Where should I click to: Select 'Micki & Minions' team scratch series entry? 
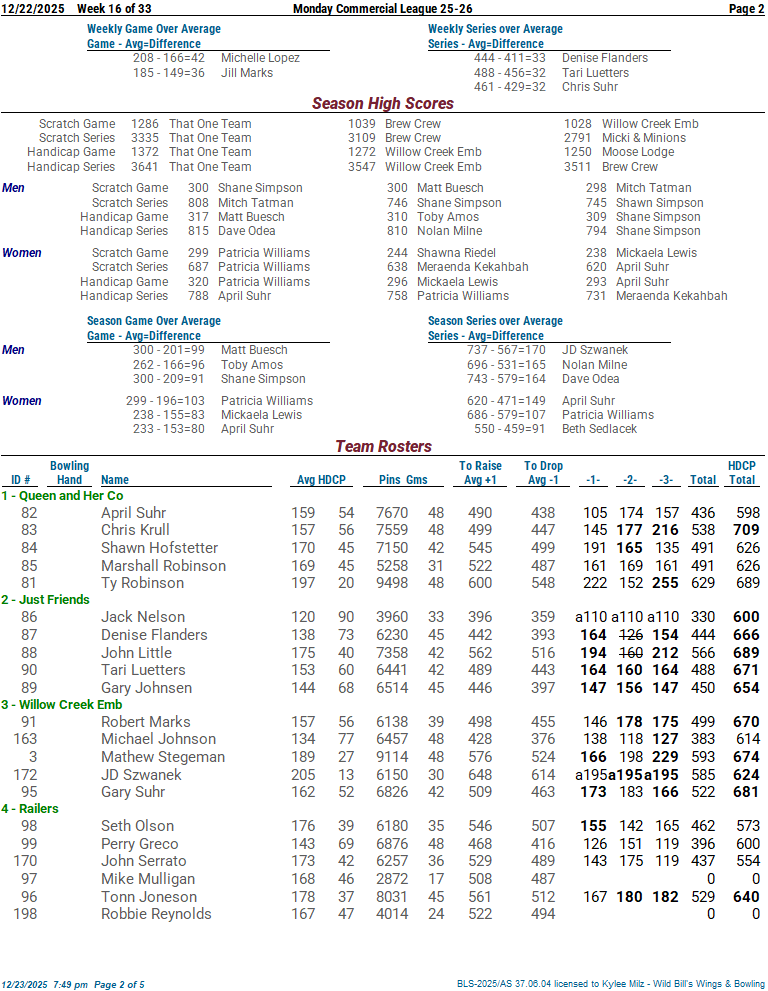643,138
